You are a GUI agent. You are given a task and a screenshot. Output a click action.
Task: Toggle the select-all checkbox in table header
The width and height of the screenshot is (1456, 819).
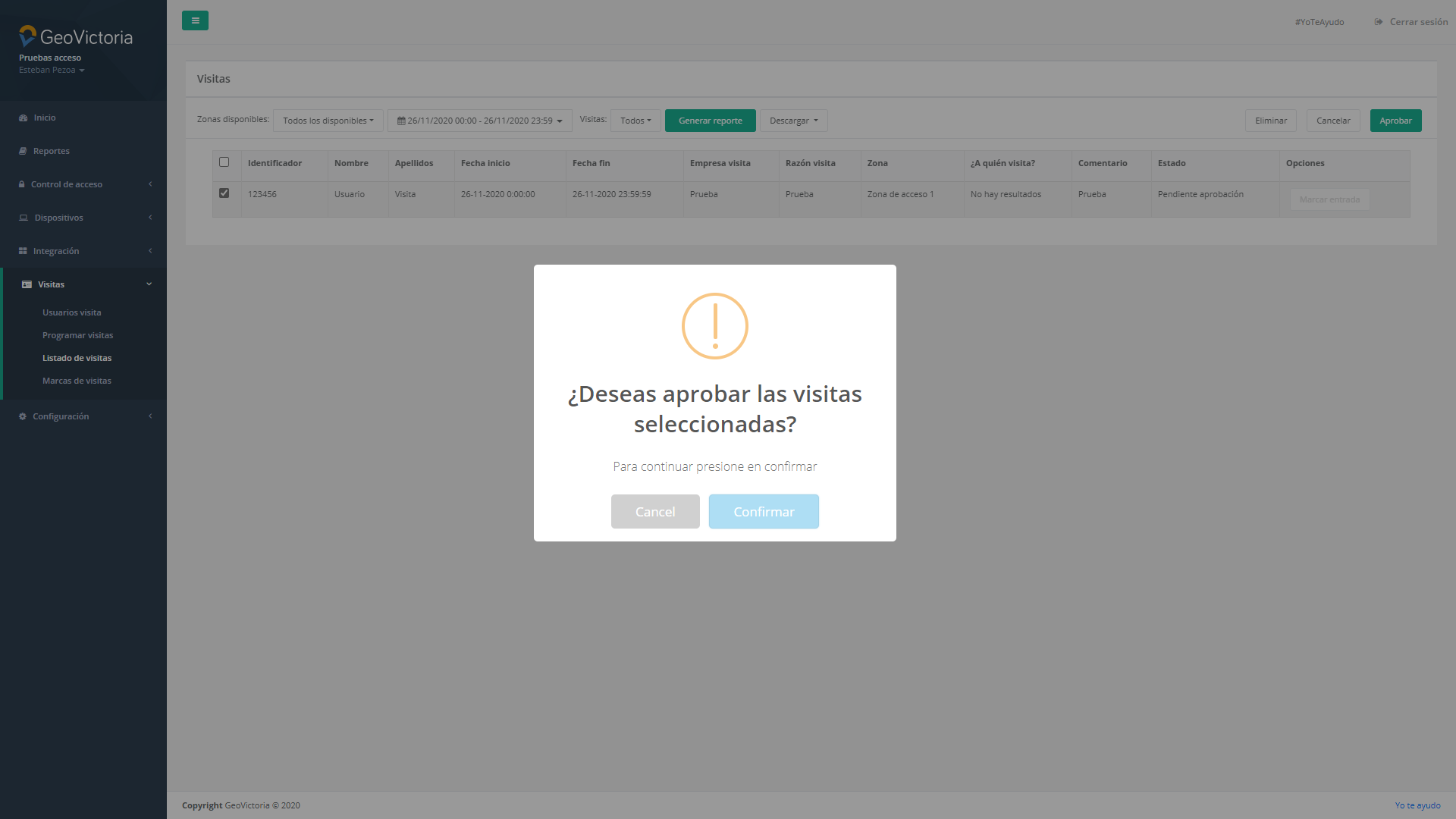coord(224,162)
